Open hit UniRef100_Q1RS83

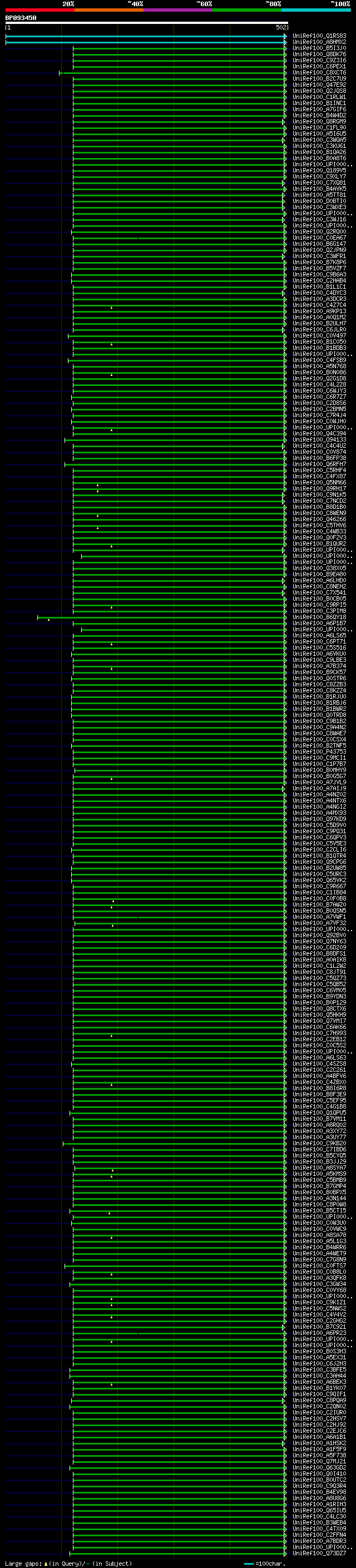(319, 36)
